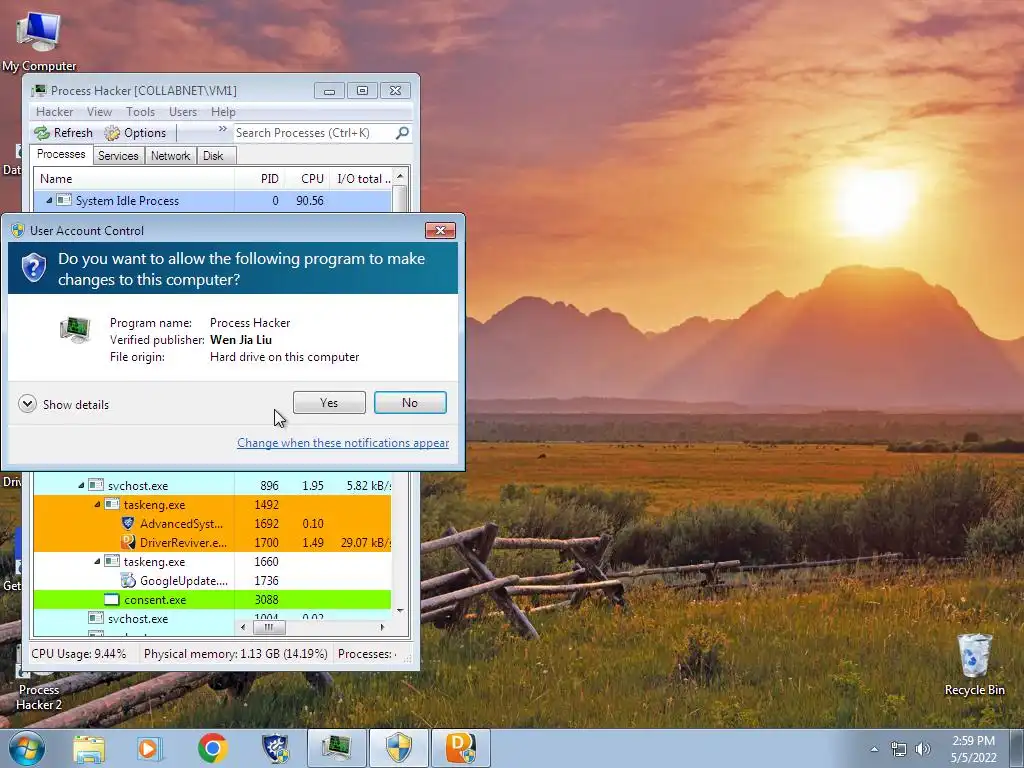Viewport: 1024px width, 768px height.
Task: Click the UAC shield question icon
Action: (x=33, y=268)
